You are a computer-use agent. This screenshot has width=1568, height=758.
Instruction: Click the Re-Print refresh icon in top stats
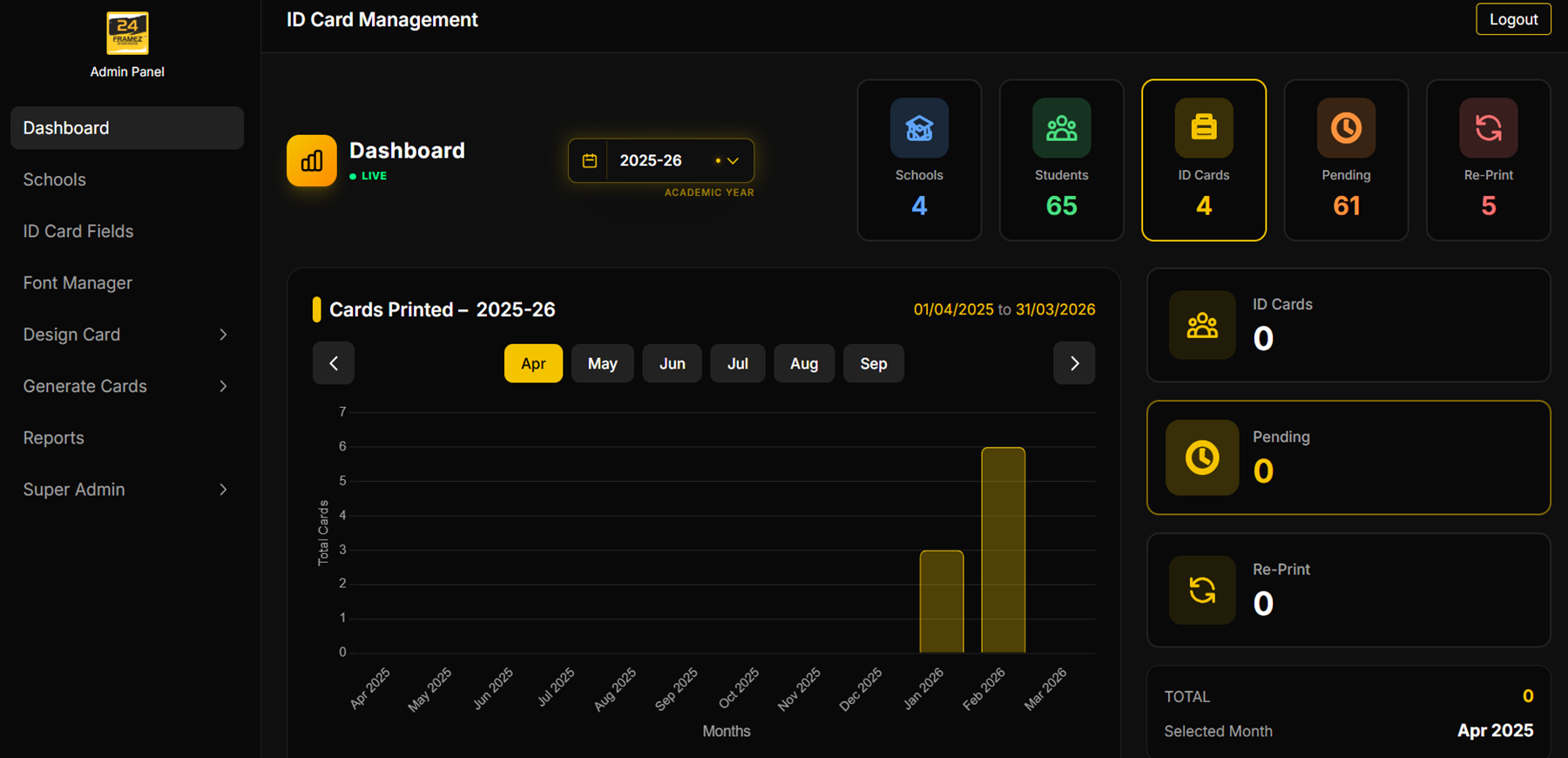[x=1488, y=128]
